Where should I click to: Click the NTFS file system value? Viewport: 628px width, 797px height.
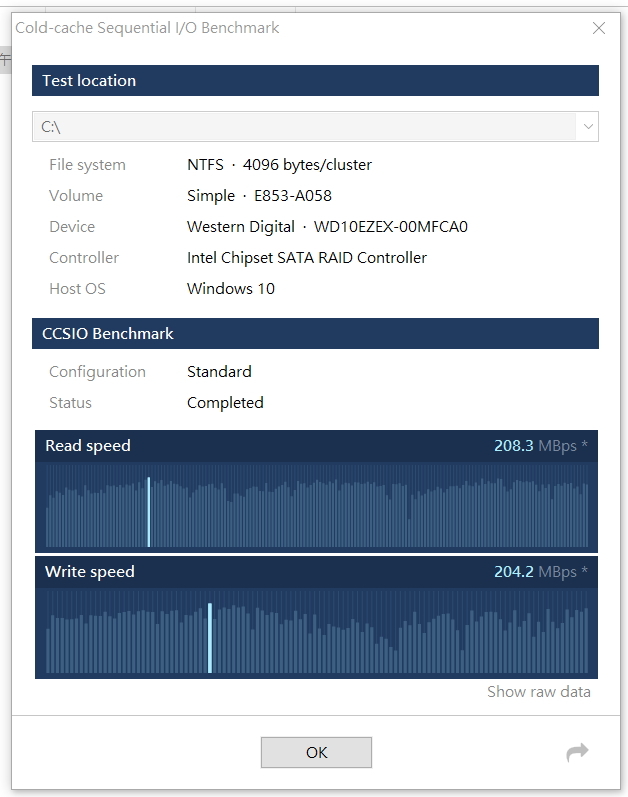(205, 165)
